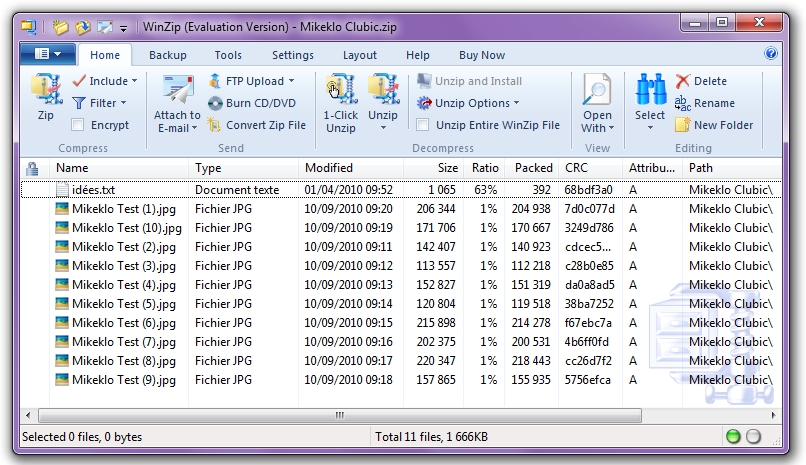
Task: Click the 1-Click Unzip icon
Action: [340, 91]
